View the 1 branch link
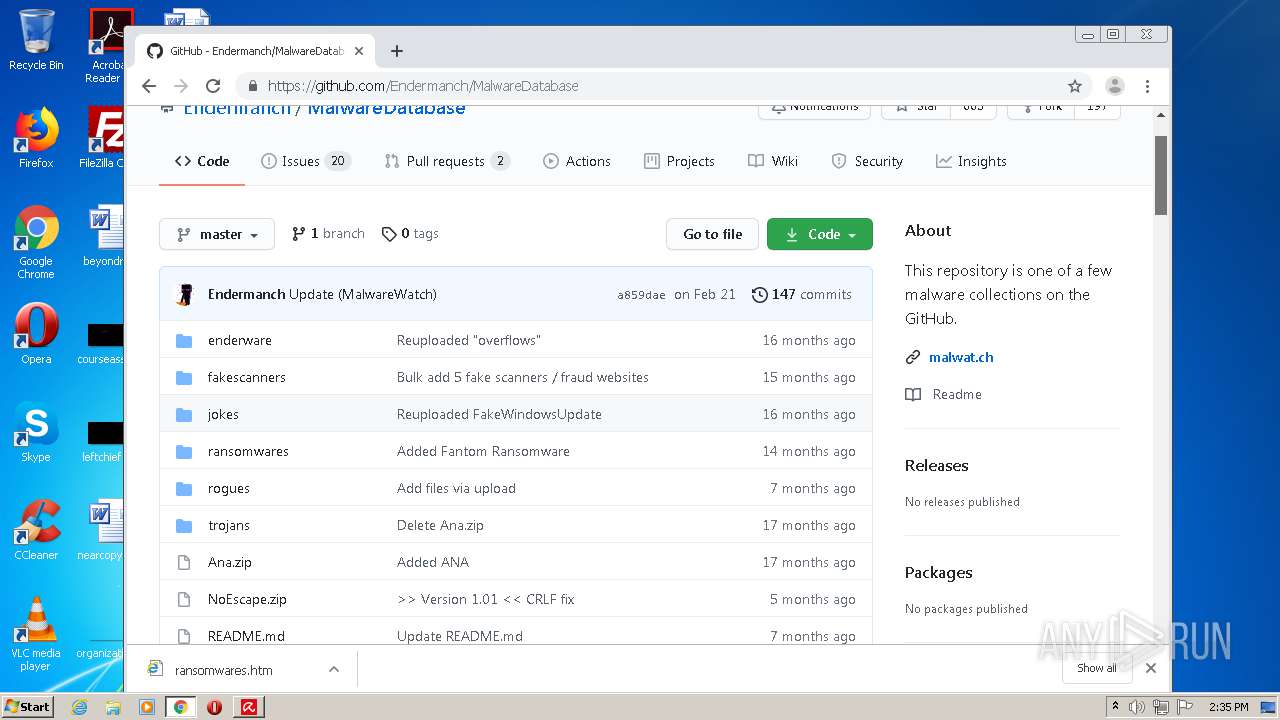 click(328, 233)
